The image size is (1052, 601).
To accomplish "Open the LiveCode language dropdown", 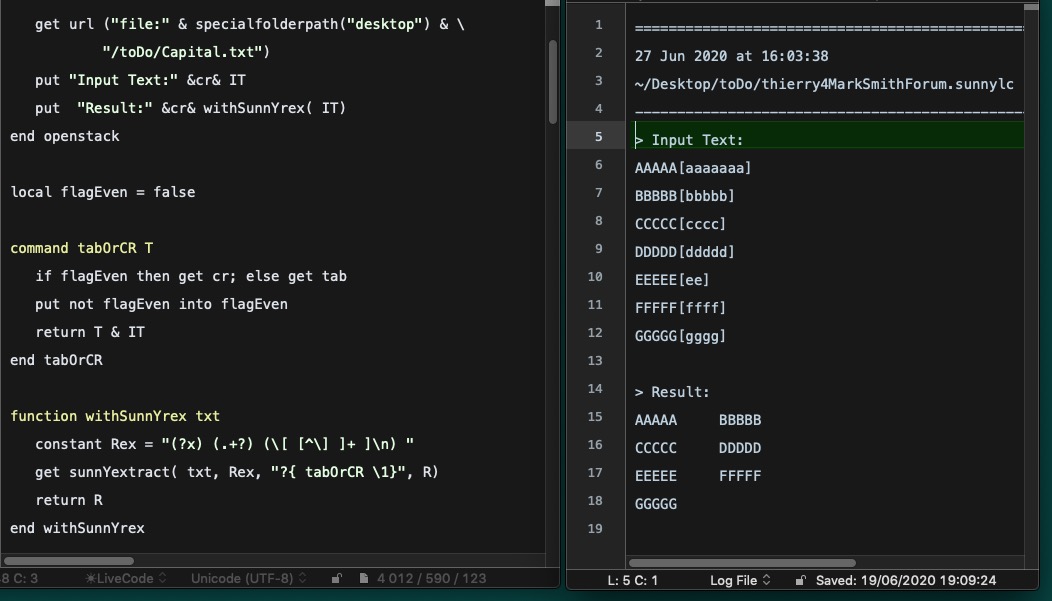I will coord(125,578).
